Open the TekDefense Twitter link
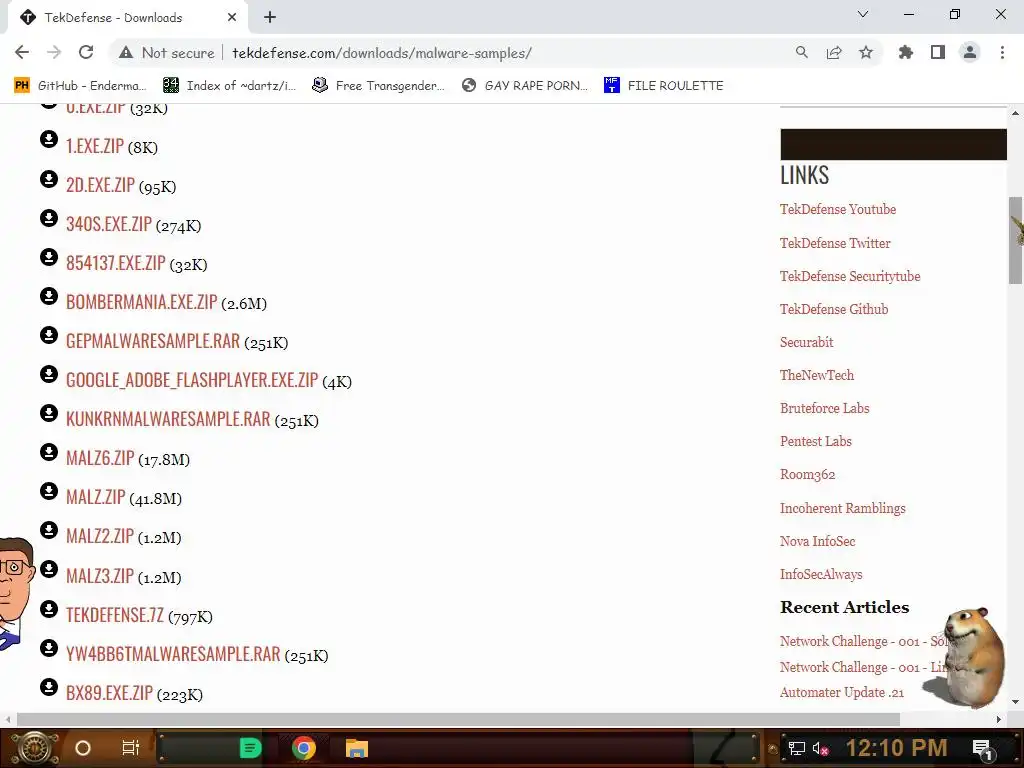The width and height of the screenshot is (1024, 768). (x=835, y=243)
